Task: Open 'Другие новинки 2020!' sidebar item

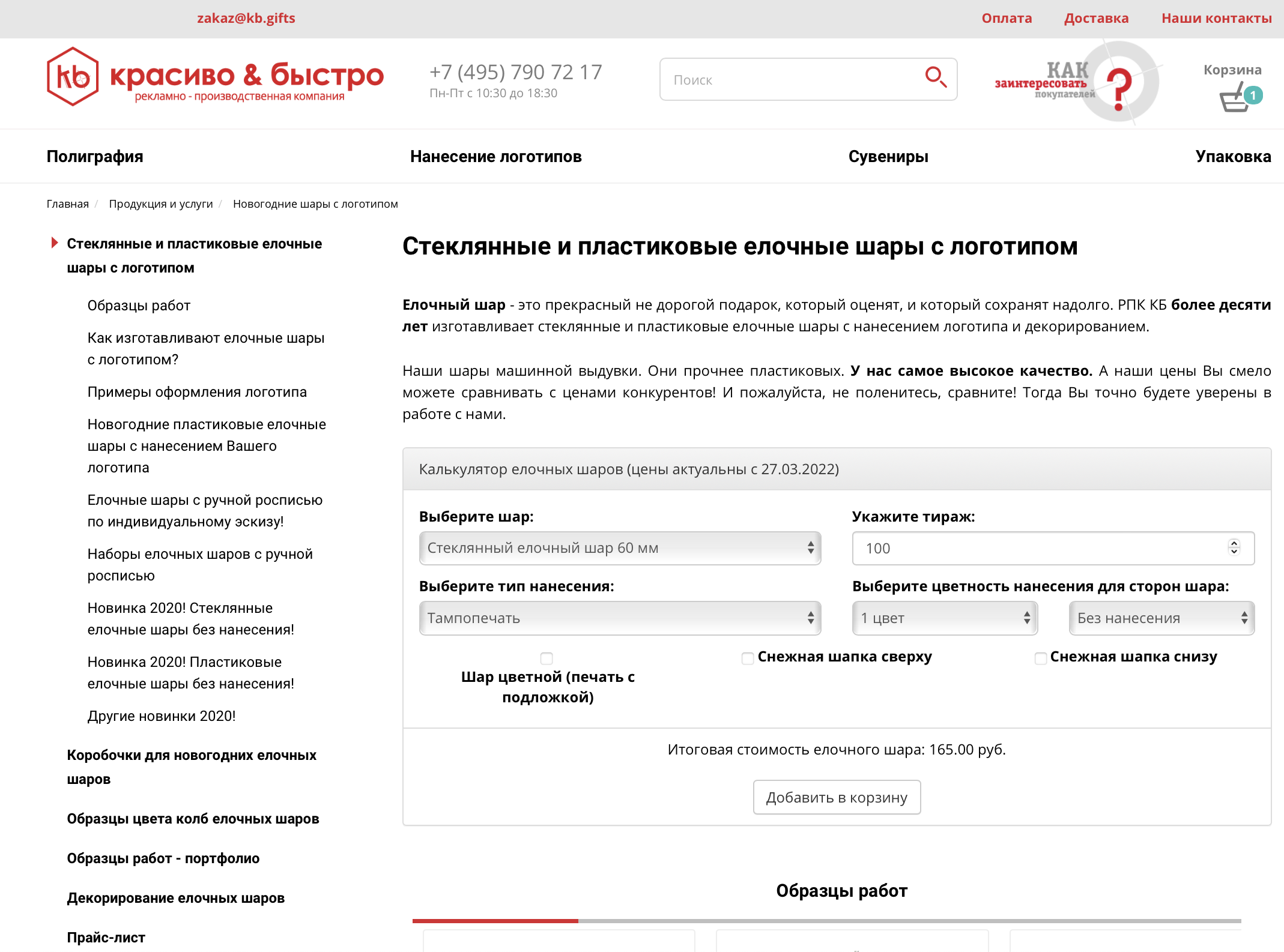Action: 162,716
